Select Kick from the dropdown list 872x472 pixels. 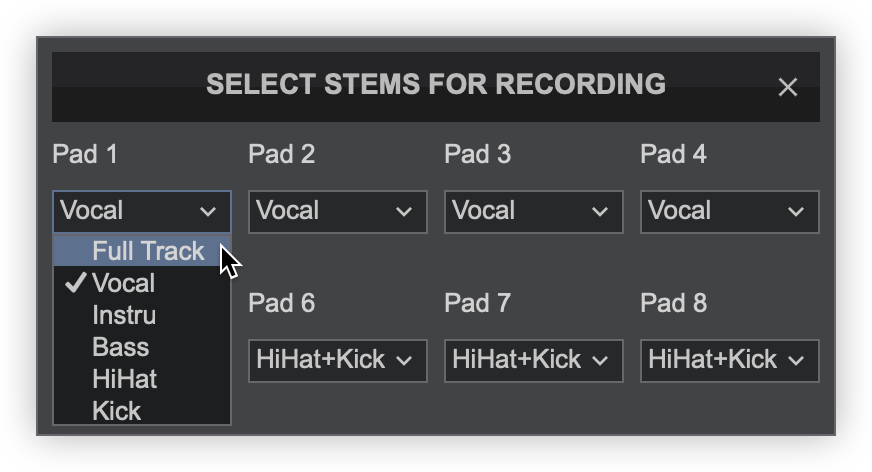tap(116, 410)
